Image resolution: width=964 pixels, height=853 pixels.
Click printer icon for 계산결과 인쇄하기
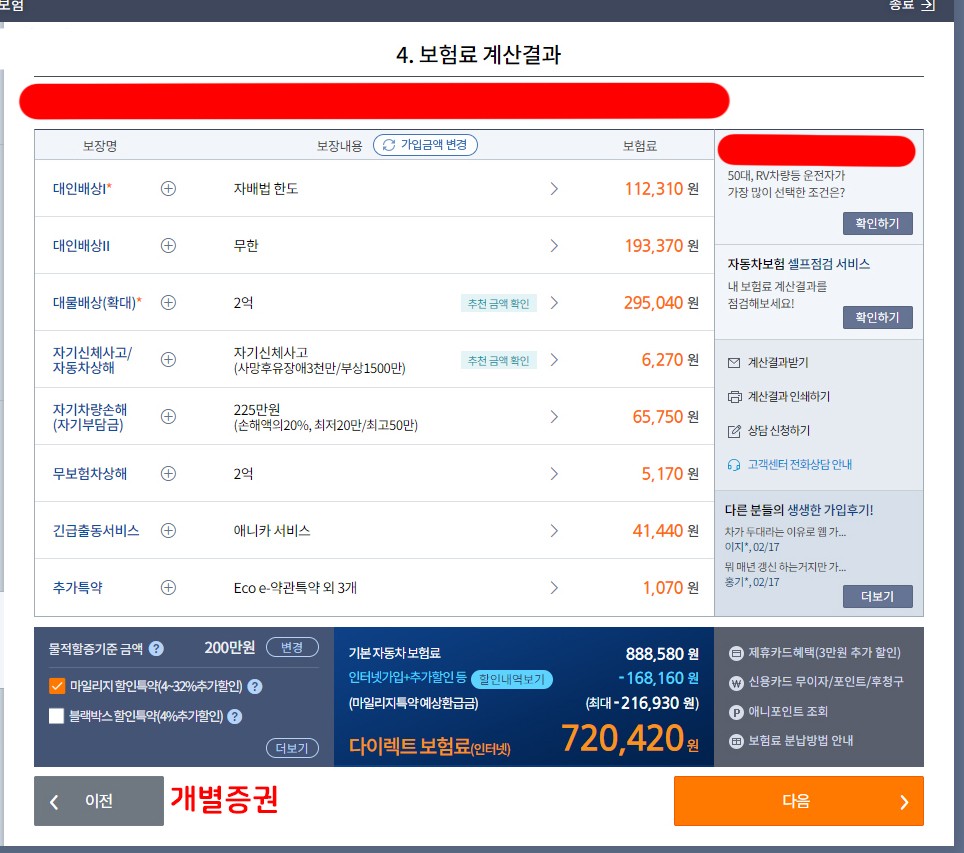[x=734, y=397]
